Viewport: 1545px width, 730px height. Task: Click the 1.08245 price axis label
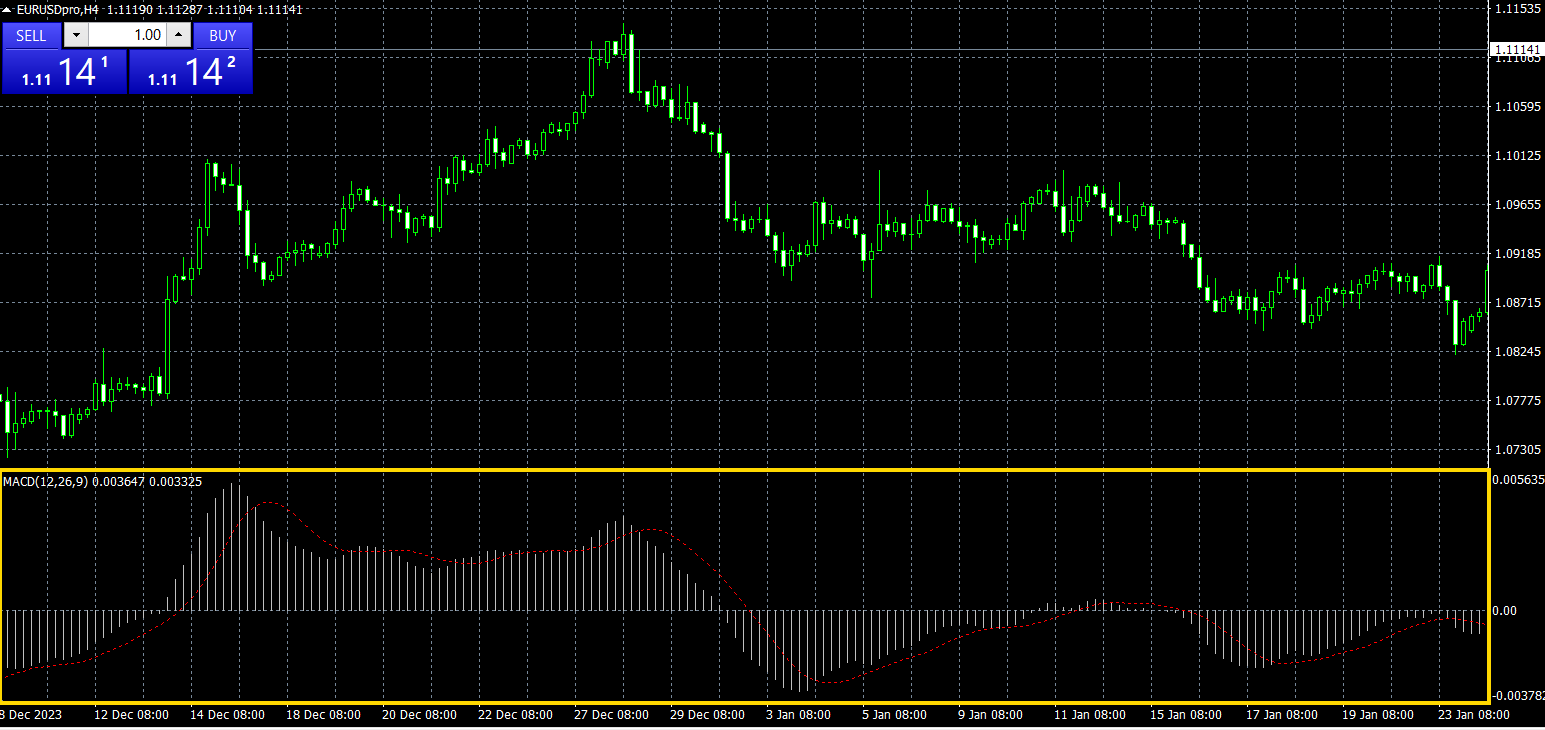click(x=1517, y=351)
